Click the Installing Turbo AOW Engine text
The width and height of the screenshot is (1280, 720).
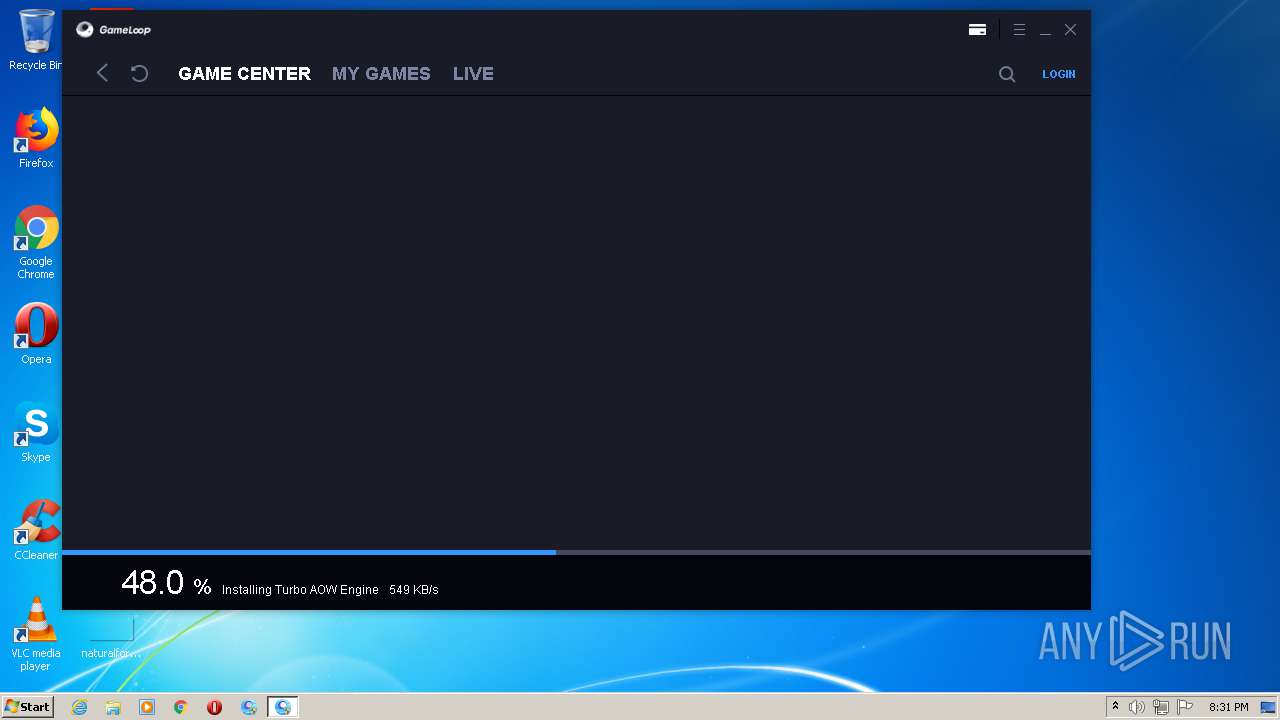coord(300,590)
